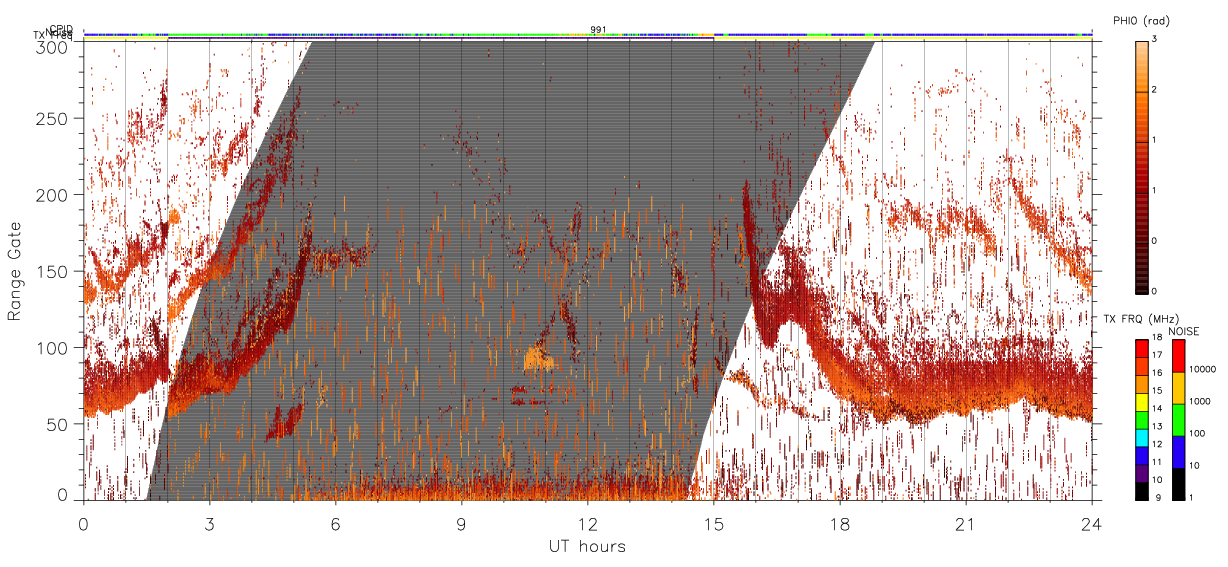Screen dimensions: 1228x567
Task: Click the red 17-18 MHz TX FRQ swatch
Action: (x=1142, y=349)
